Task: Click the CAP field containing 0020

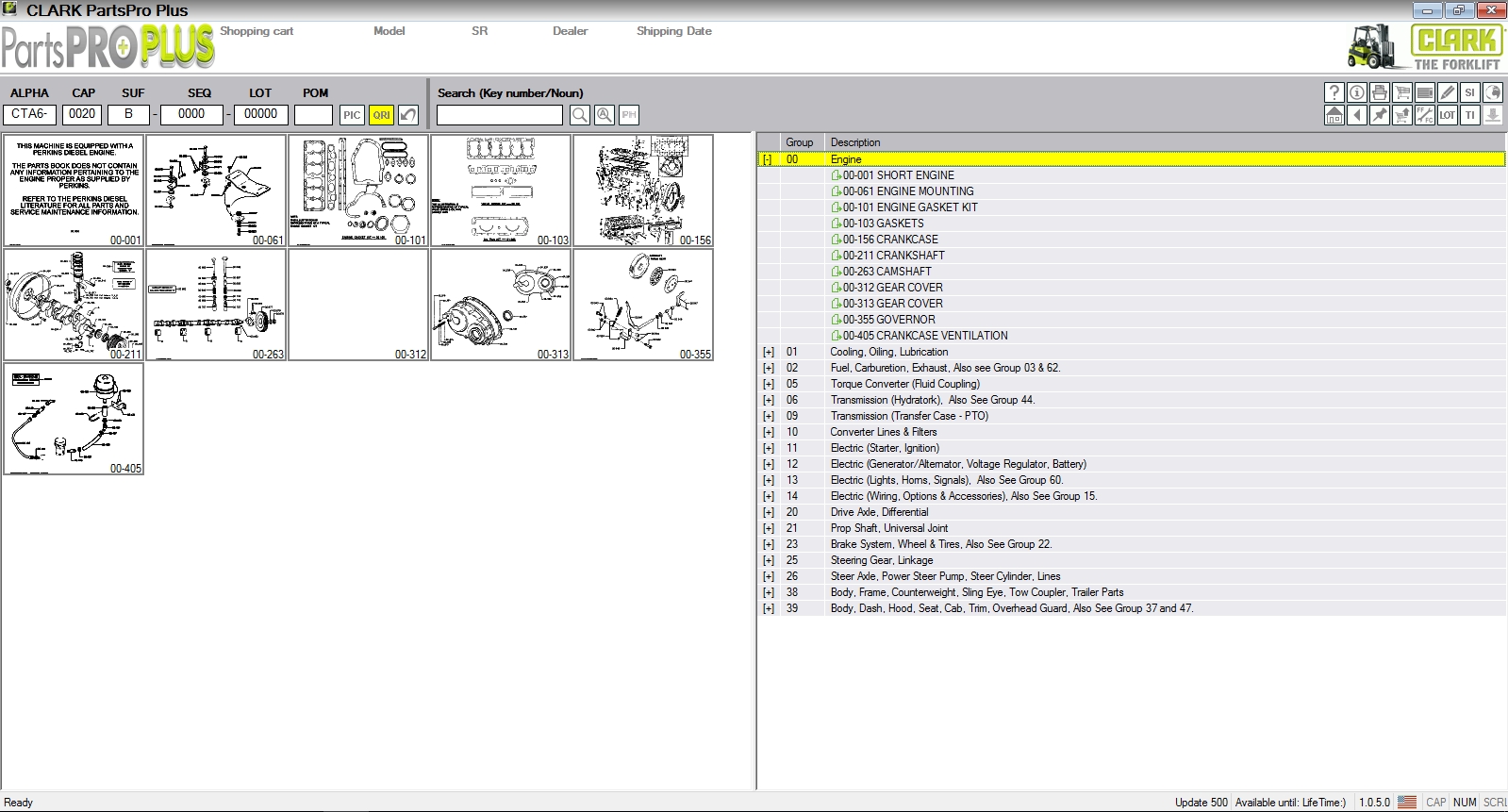Action: click(x=82, y=114)
